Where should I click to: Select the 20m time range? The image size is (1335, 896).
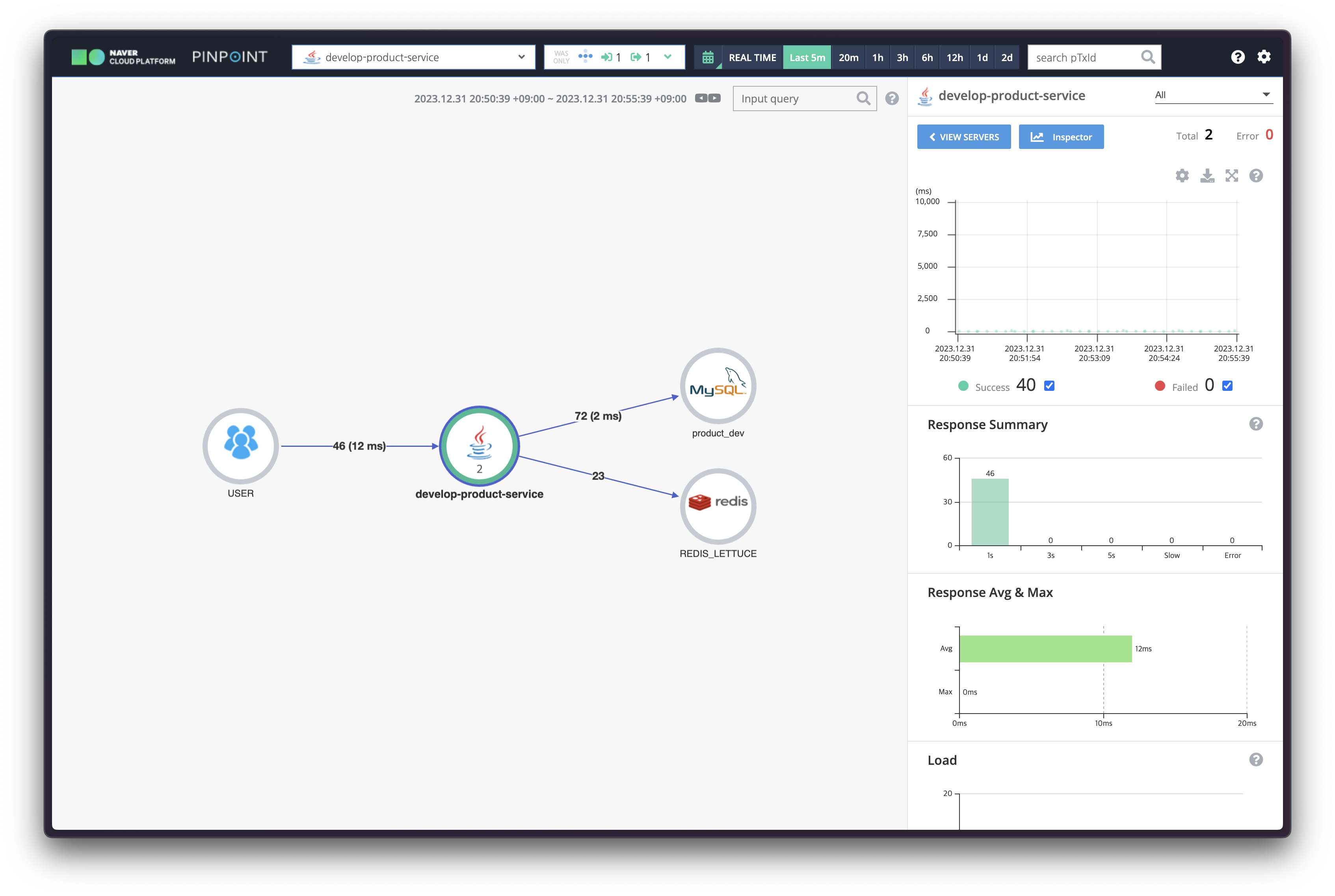coord(848,57)
